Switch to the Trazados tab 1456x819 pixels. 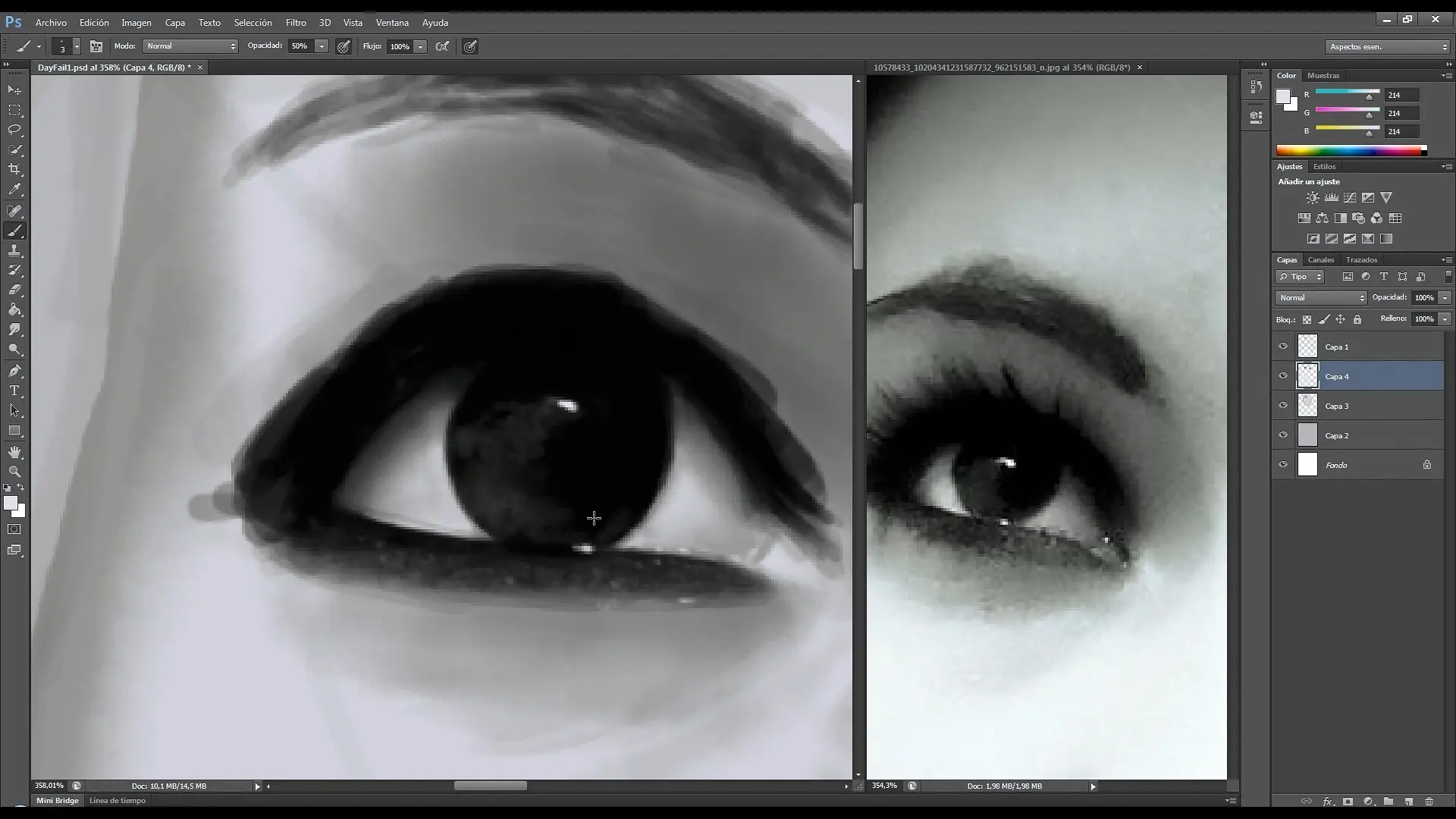coord(1361,259)
